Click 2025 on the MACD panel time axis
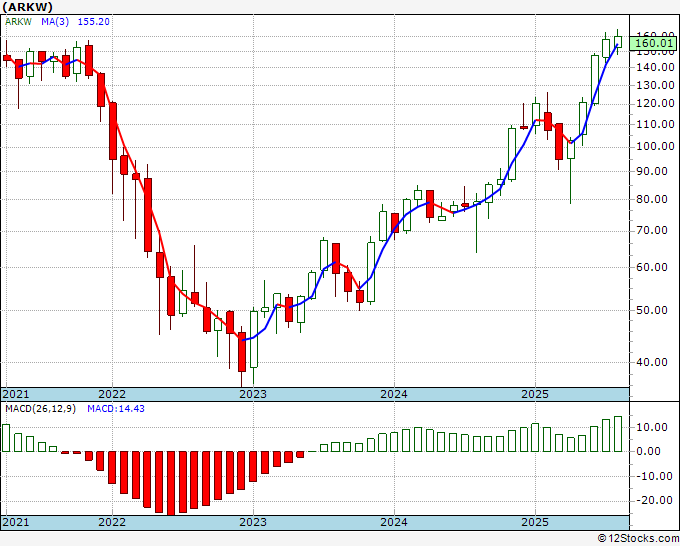This screenshot has width=680, height=546. [x=535, y=522]
